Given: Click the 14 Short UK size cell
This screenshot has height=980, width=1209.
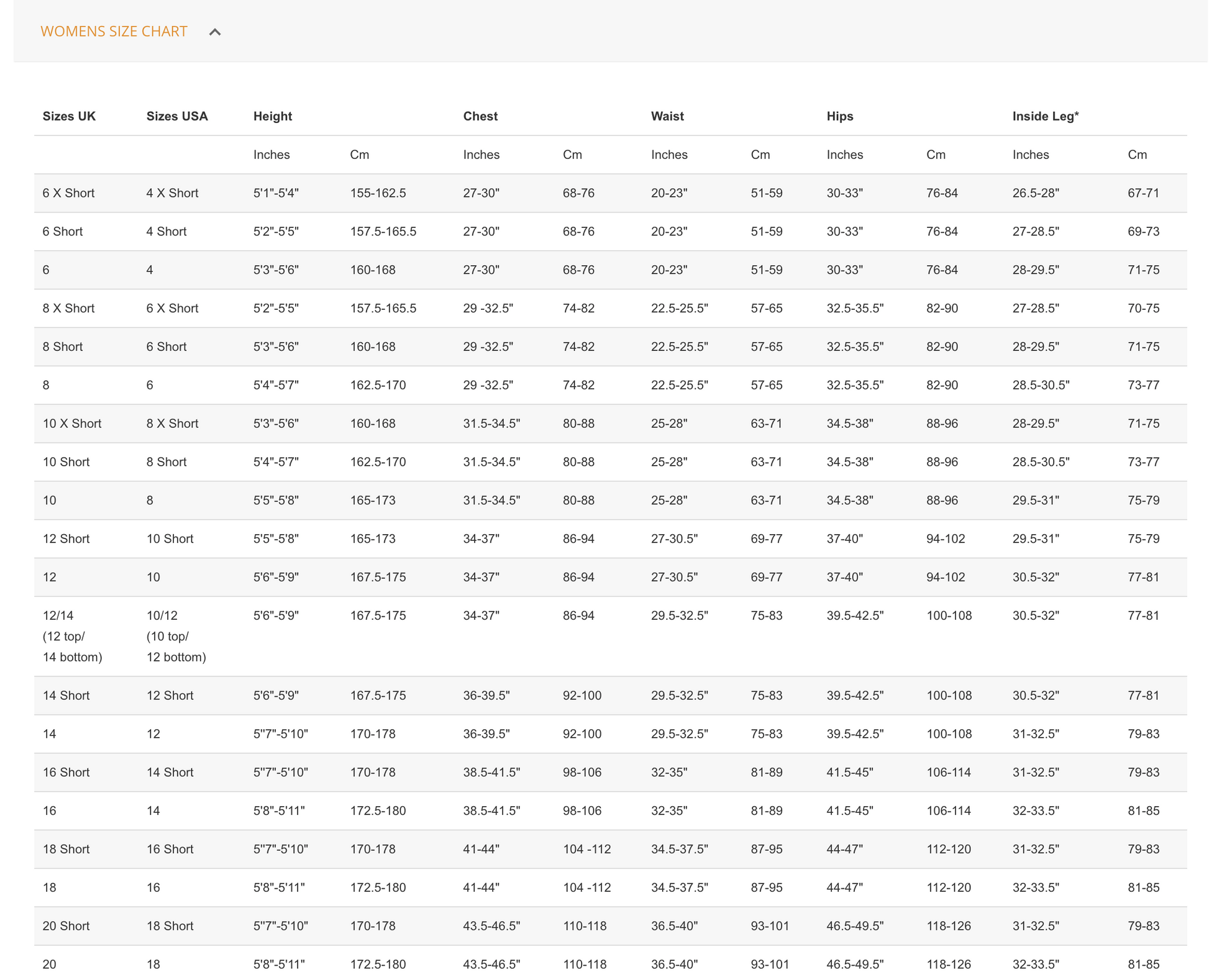Looking at the screenshot, I should [66, 696].
